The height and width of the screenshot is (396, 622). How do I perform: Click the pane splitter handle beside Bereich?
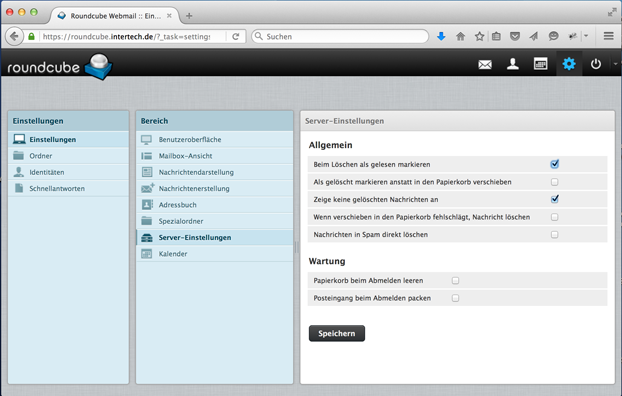pyautogui.click(x=296, y=248)
